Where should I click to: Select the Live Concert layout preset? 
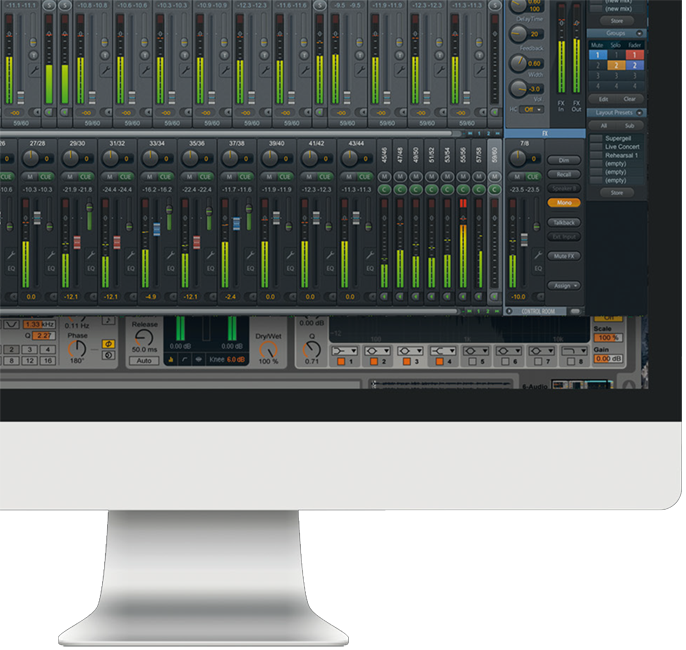618,147
